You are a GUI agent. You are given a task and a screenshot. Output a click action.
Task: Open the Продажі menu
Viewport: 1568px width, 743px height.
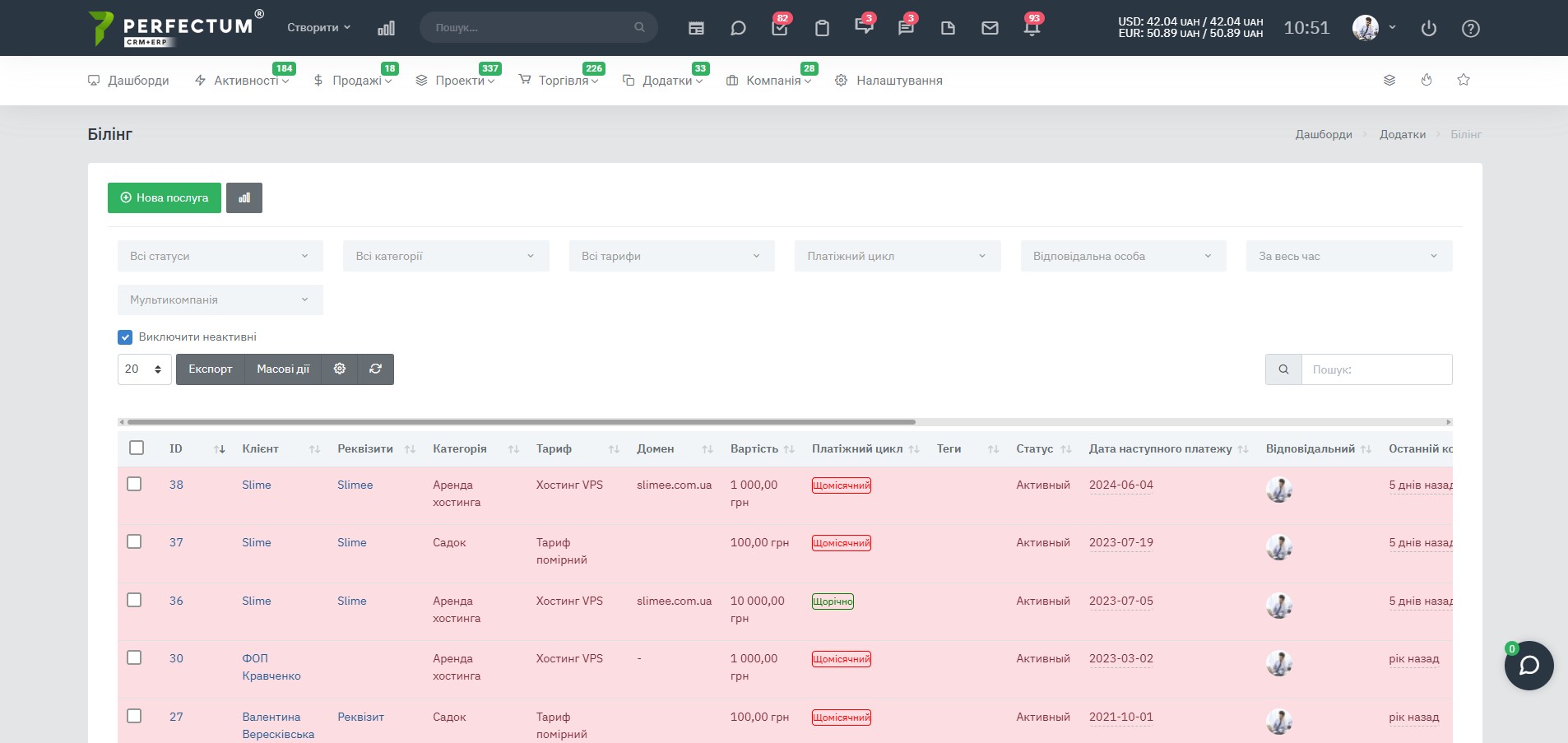click(352, 81)
